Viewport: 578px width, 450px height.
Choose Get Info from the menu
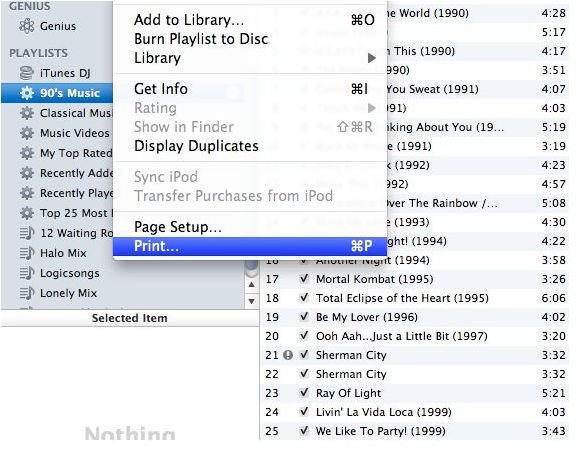pyautogui.click(x=250, y=89)
